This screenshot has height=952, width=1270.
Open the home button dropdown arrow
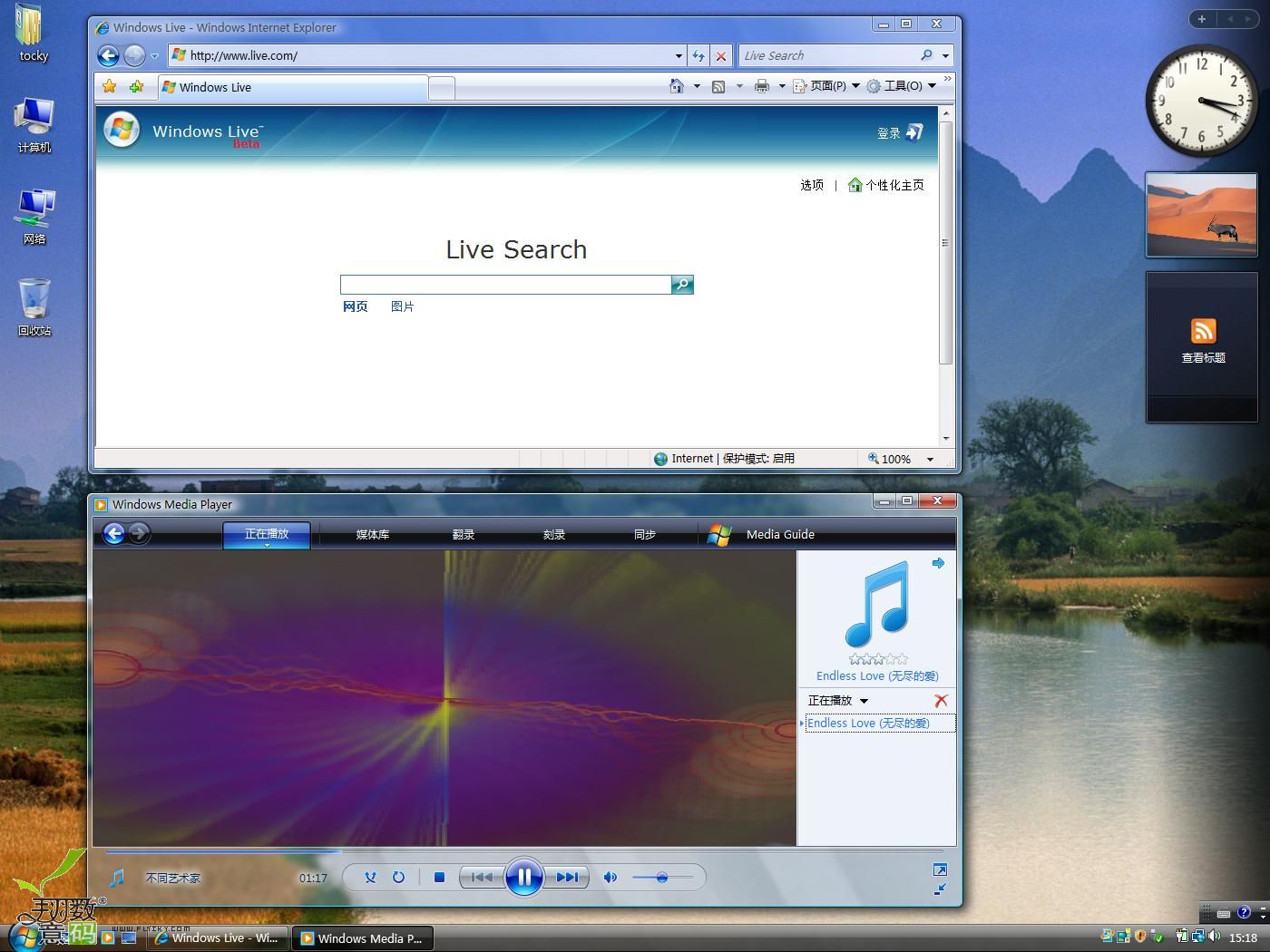click(697, 86)
